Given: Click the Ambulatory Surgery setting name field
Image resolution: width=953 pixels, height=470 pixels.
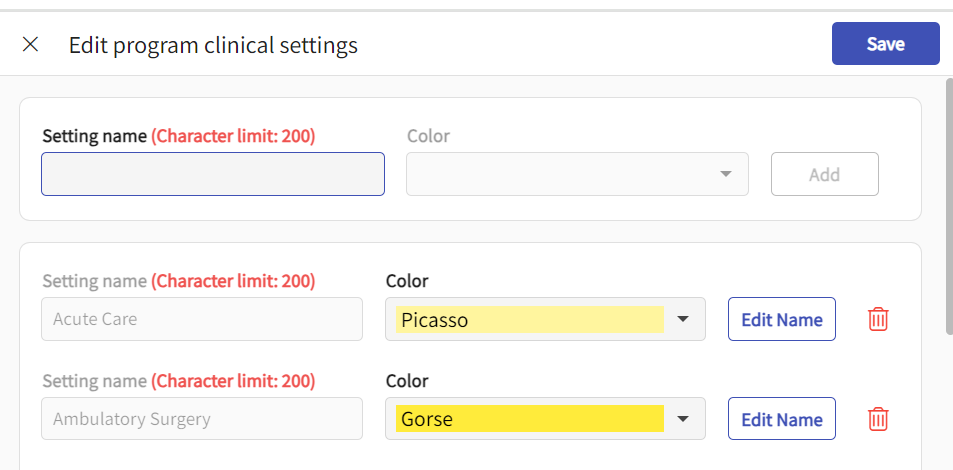Looking at the screenshot, I should 201,419.
